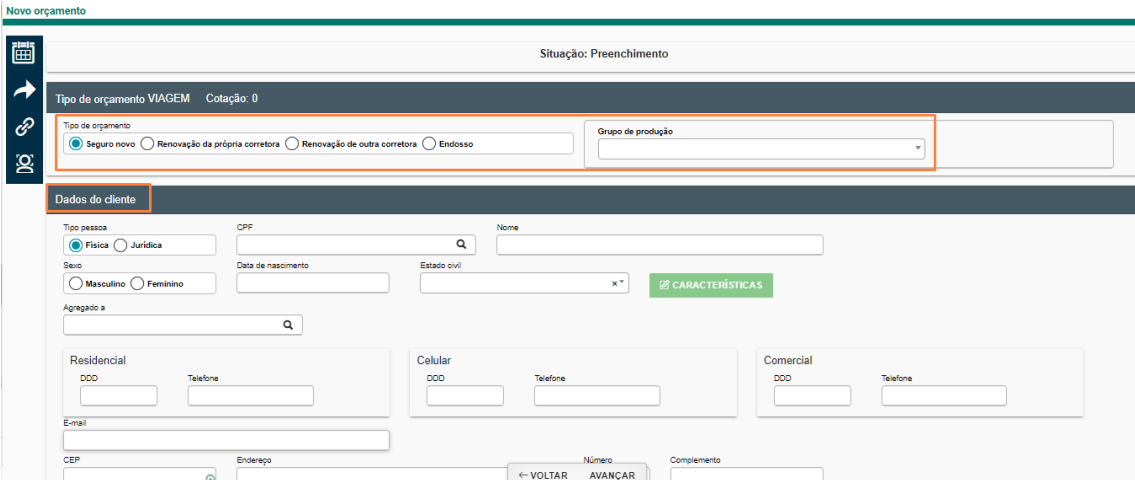This screenshot has height=480, width=1135.
Task: Choose the Endosso radio option
Action: coord(429,143)
